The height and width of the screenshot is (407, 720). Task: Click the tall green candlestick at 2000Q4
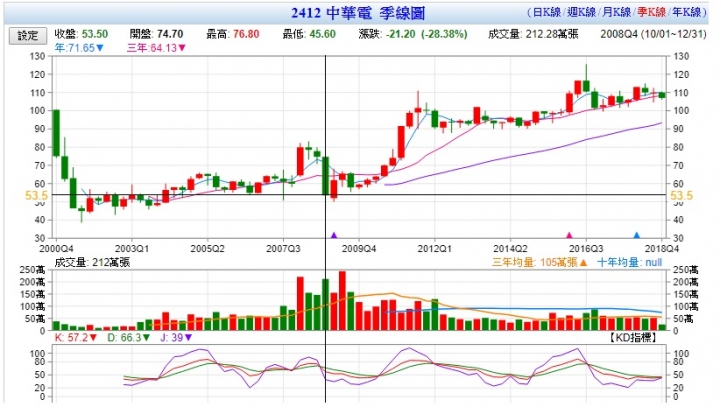56,133
